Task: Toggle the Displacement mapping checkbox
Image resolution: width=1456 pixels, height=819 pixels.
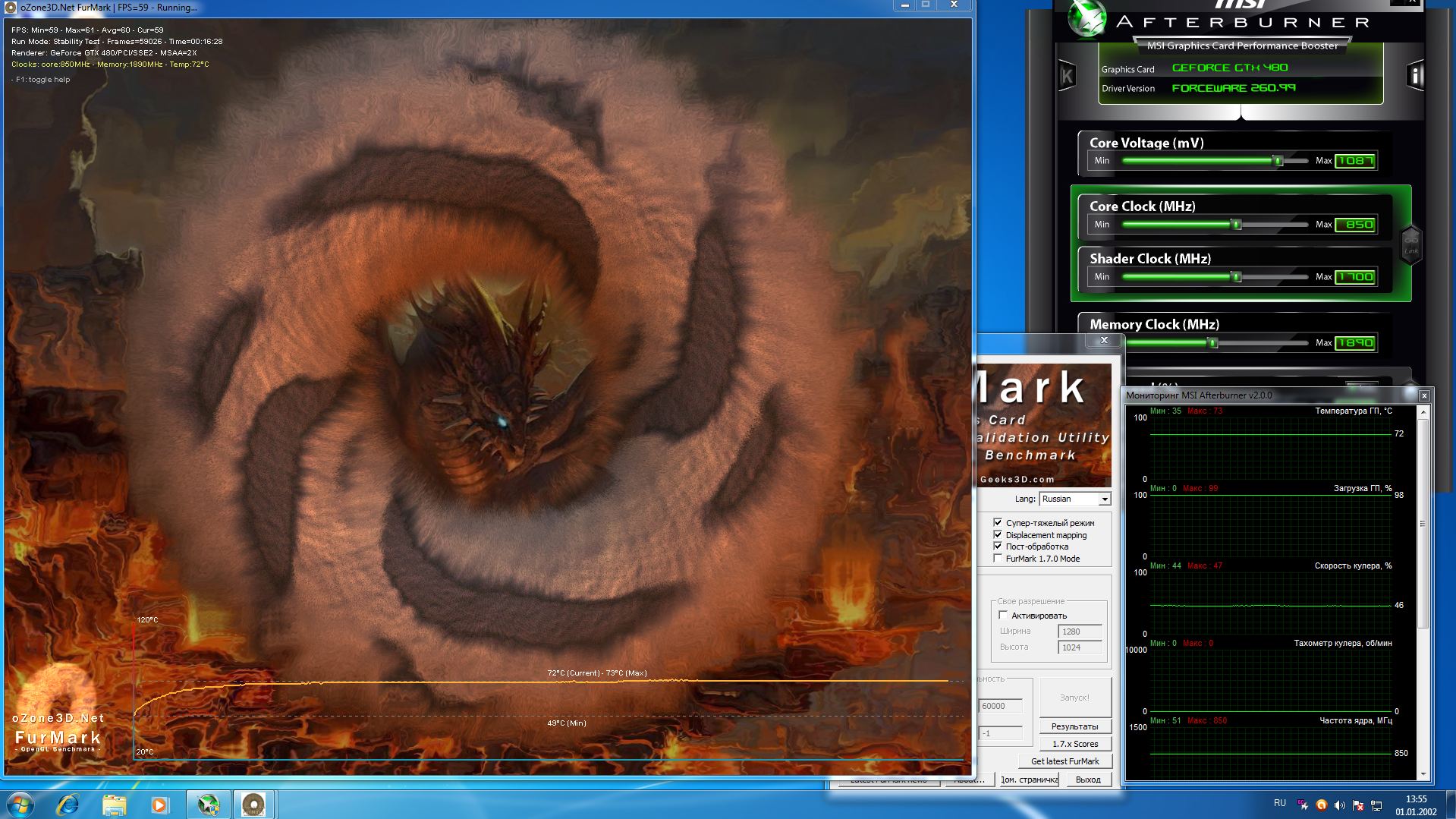Action: click(998, 534)
